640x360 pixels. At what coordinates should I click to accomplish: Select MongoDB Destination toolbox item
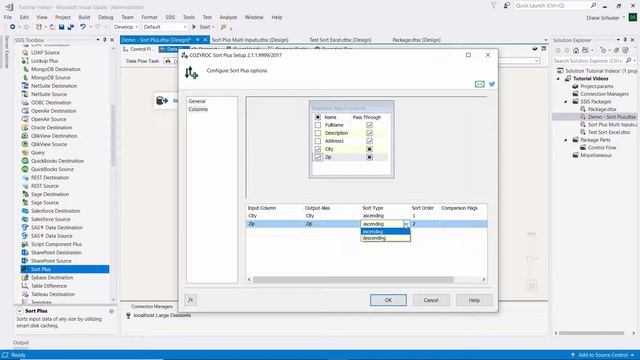(56, 69)
